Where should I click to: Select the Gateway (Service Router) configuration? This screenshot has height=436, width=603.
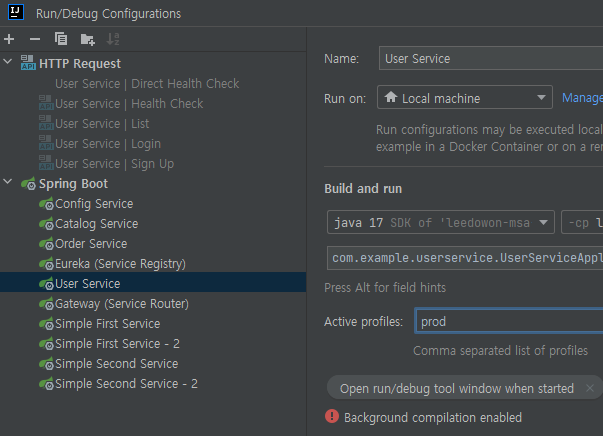point(153,303)
